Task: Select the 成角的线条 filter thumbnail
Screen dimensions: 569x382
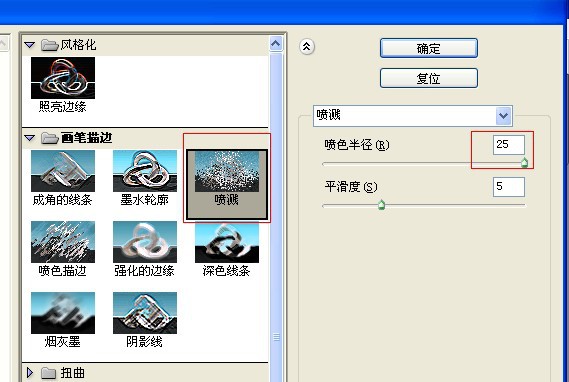Action: pyautogui.click(x=63, y=171)
